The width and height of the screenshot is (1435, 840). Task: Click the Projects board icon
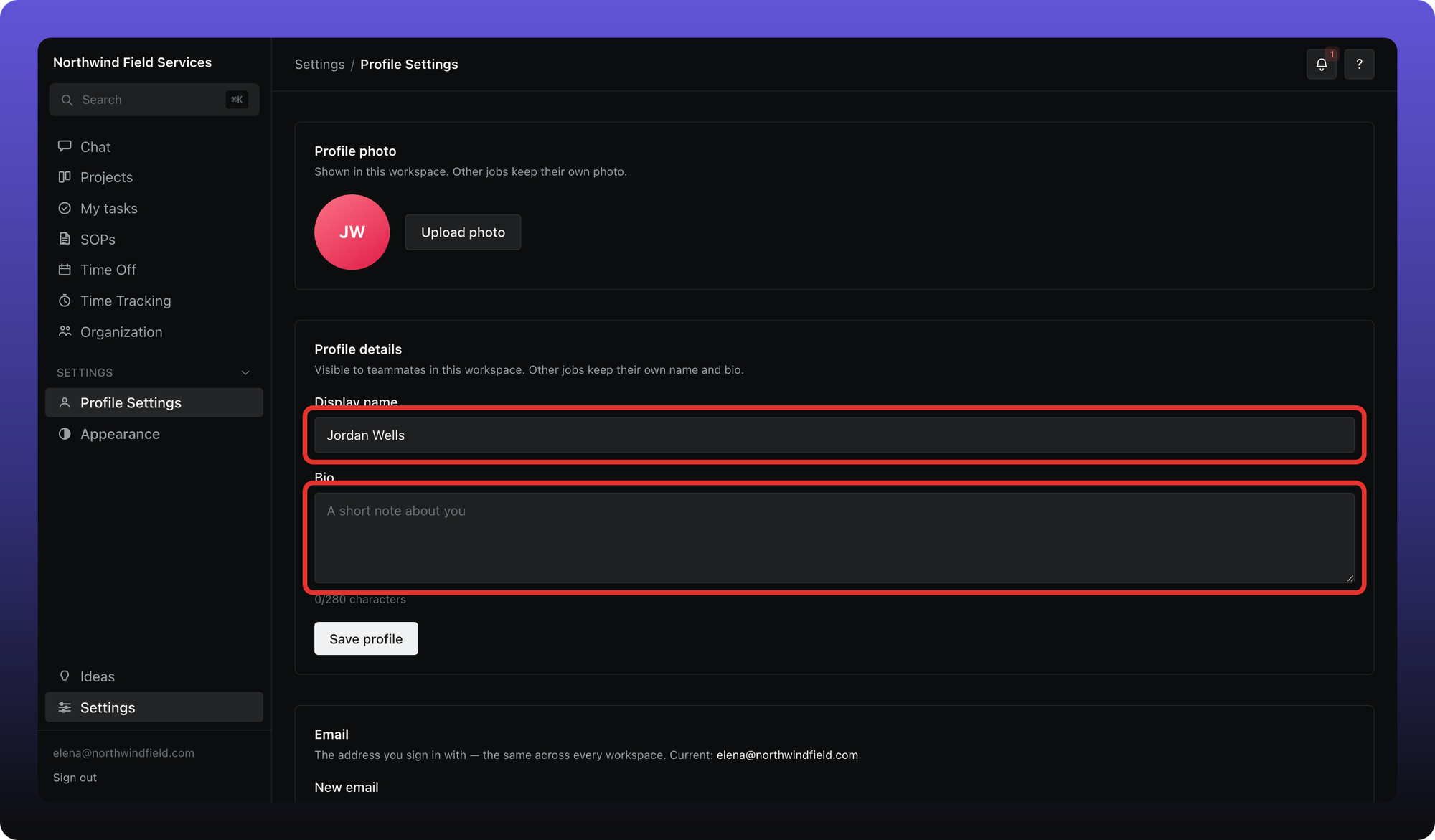pos(65,176)
